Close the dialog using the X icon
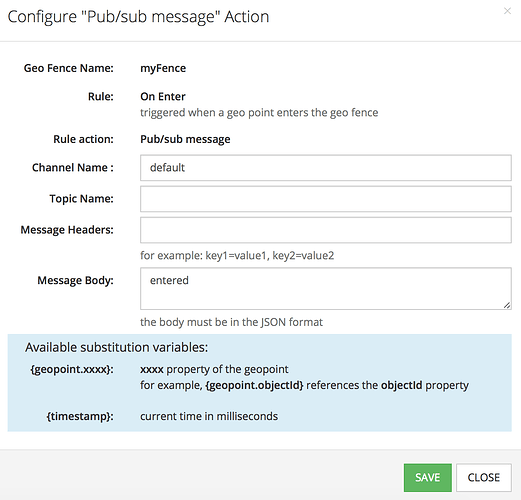Viewport: 521px width, 500px height. point(507,11)
